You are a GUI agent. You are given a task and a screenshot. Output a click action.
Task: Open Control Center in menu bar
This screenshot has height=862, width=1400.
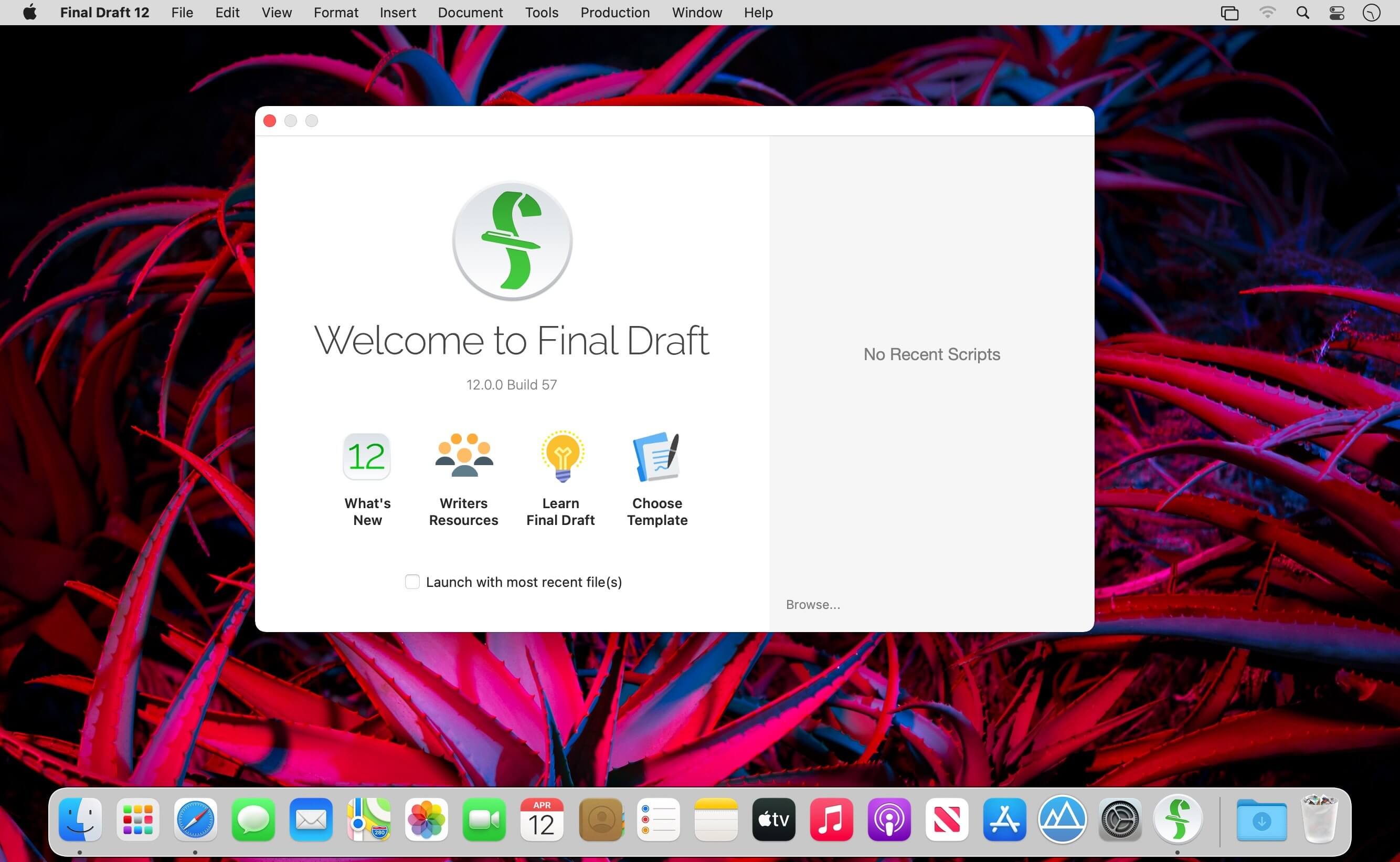point(1337,13)
